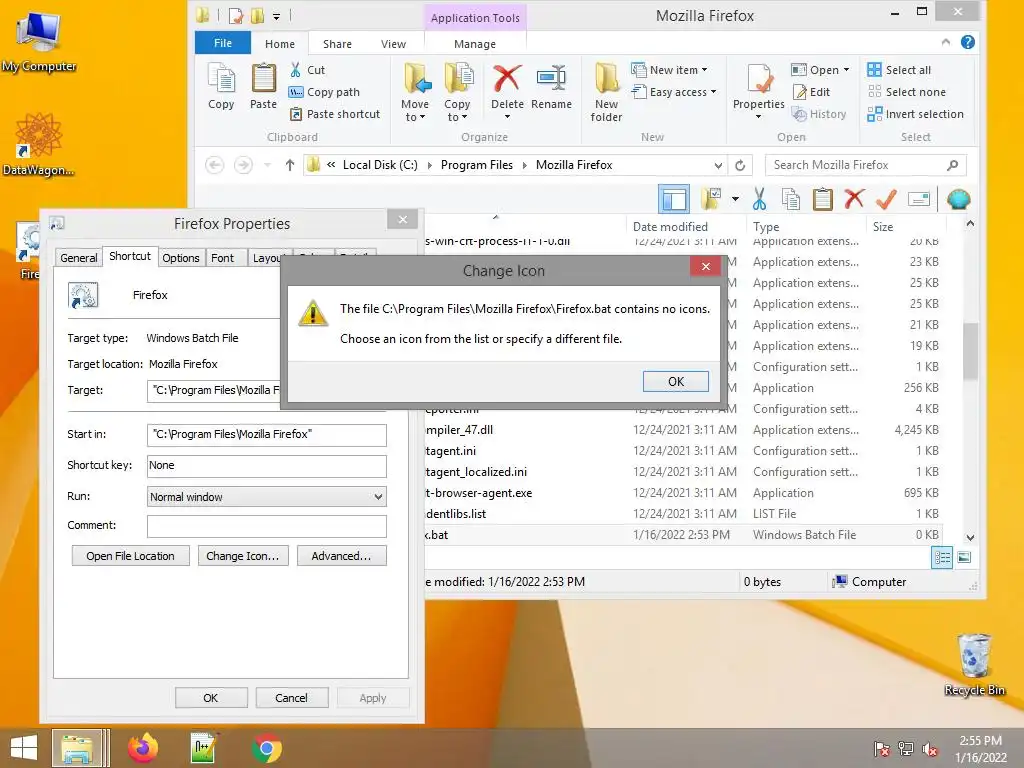Viewport: 1024px width, 768px height.
Task: Click the Open File Location button
Action: [x=130, y=556]
